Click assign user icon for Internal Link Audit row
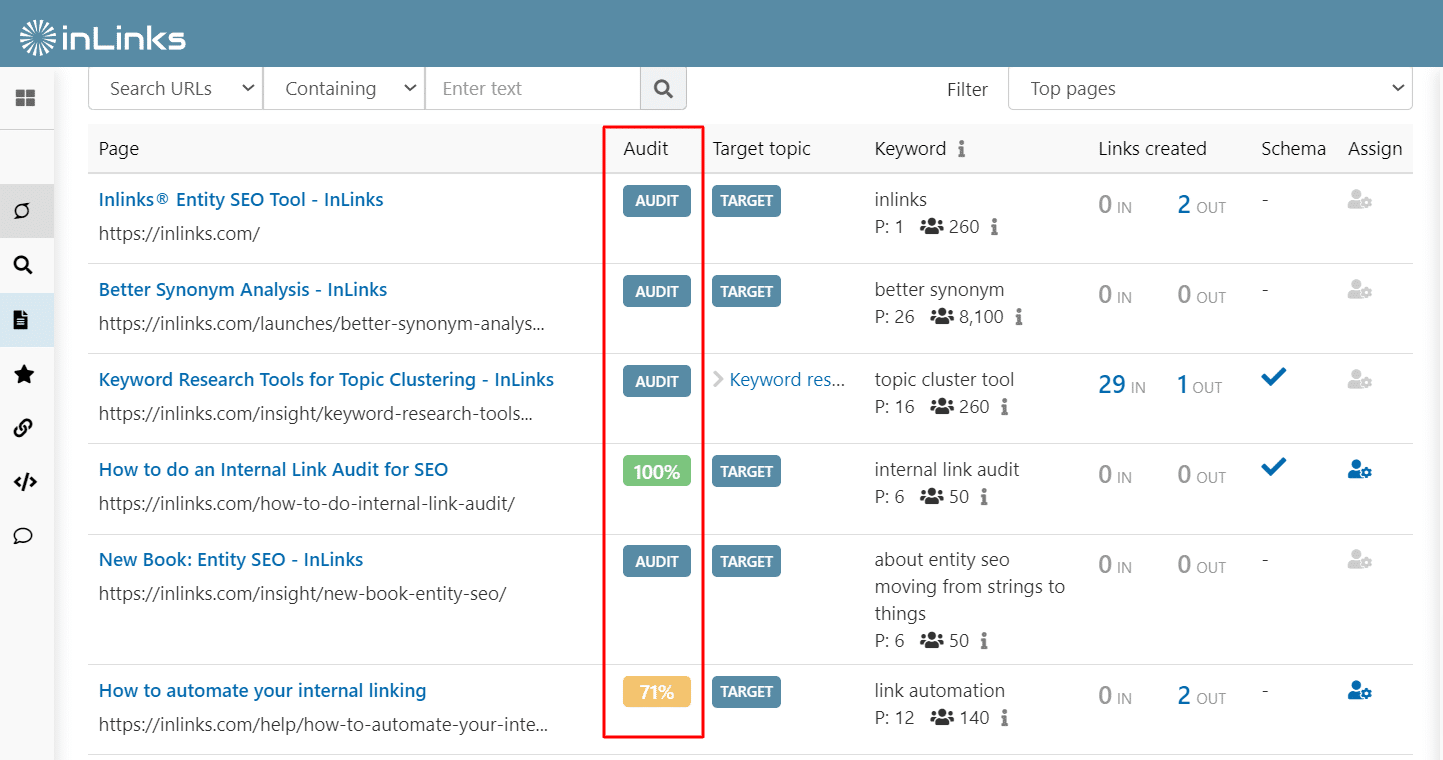1443x760 pixels. (x=1359, y=469)
